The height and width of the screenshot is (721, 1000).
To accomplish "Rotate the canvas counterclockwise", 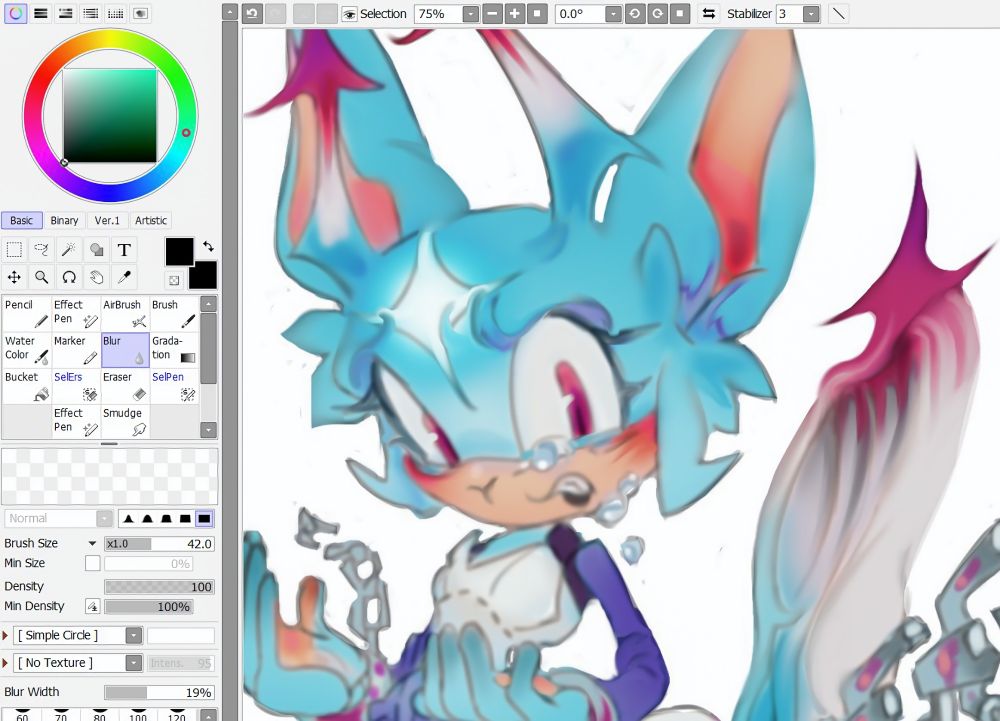I will (x=635, y=14).
